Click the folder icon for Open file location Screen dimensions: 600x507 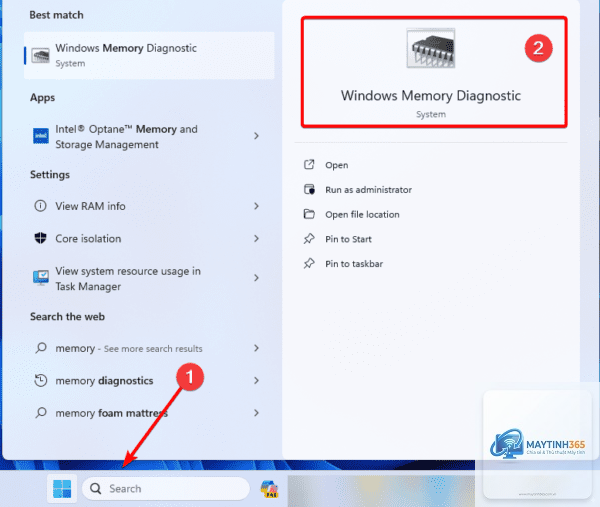point(309,214)
